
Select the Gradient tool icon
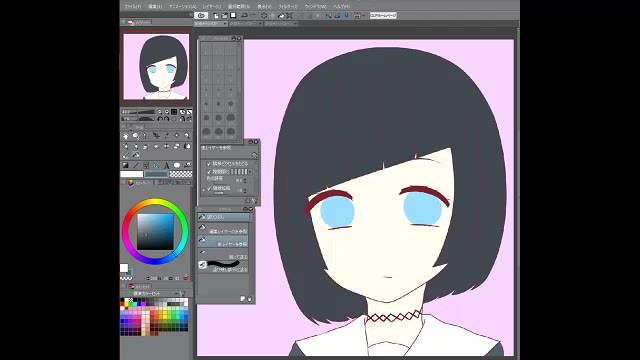126,165
